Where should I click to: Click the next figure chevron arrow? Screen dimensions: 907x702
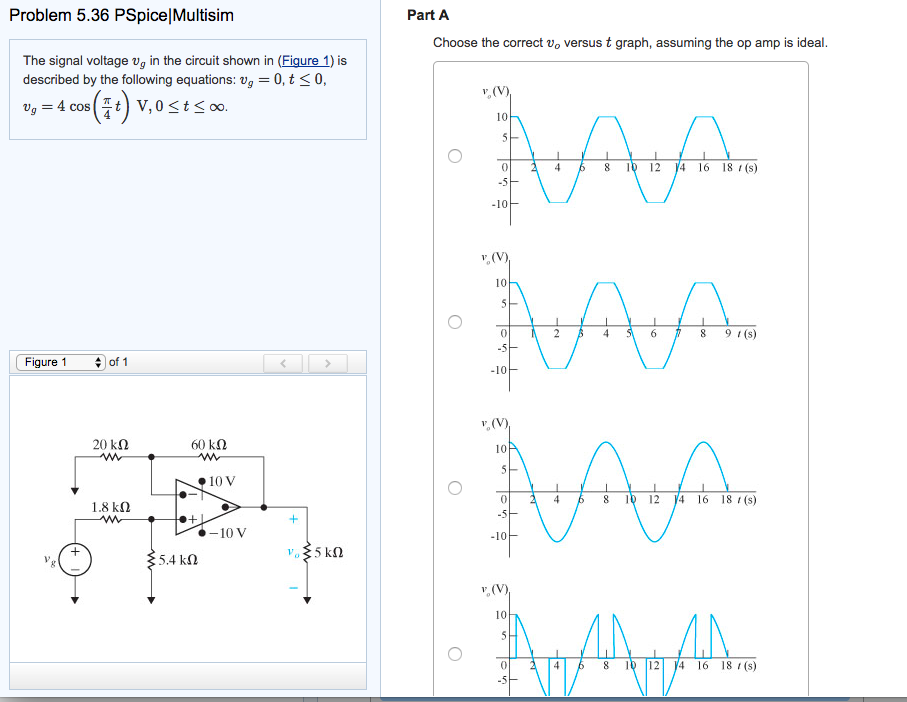point(329,362)
